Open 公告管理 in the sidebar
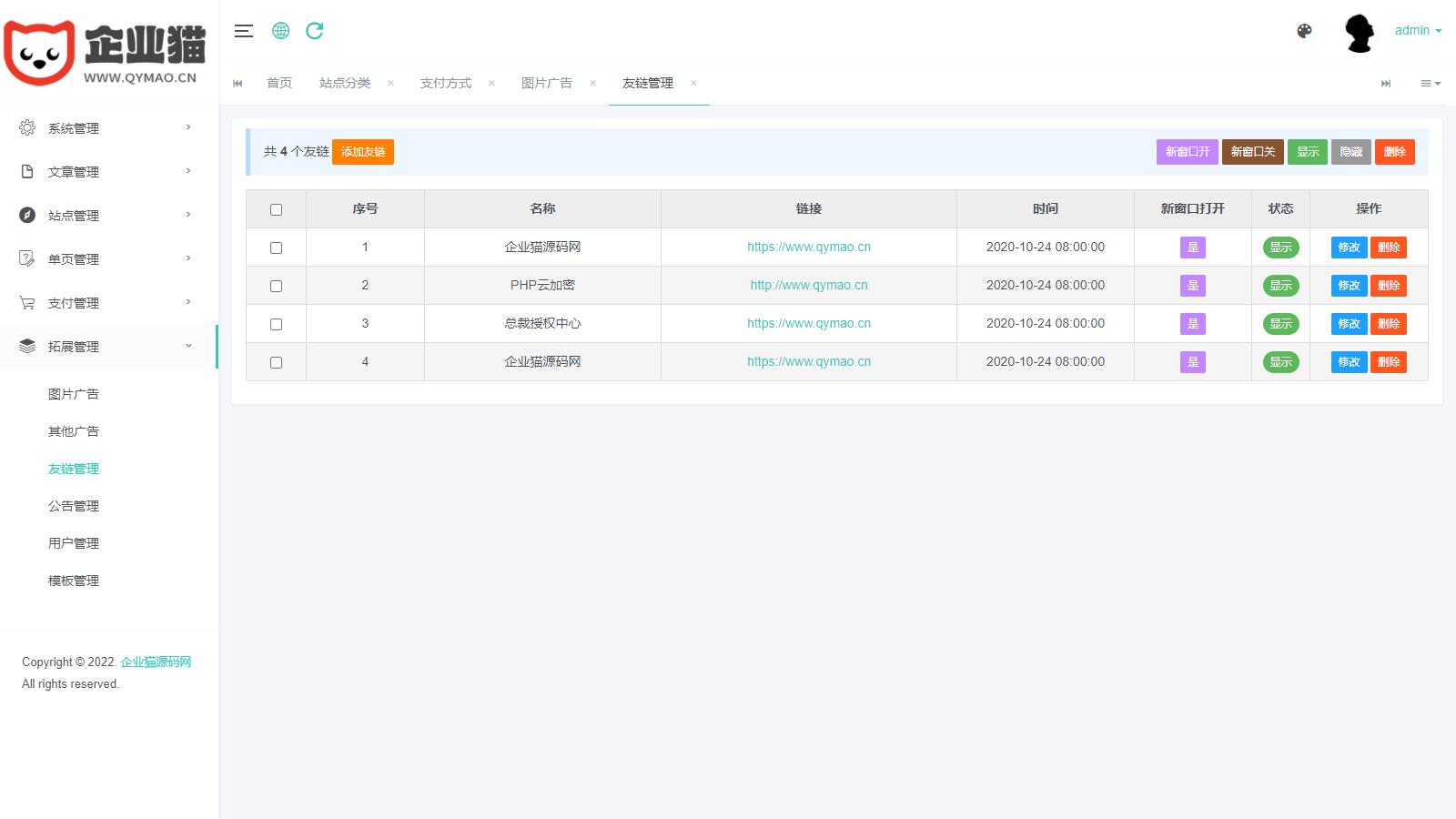This screenshot has width=1456, height=819. [74, 506]
